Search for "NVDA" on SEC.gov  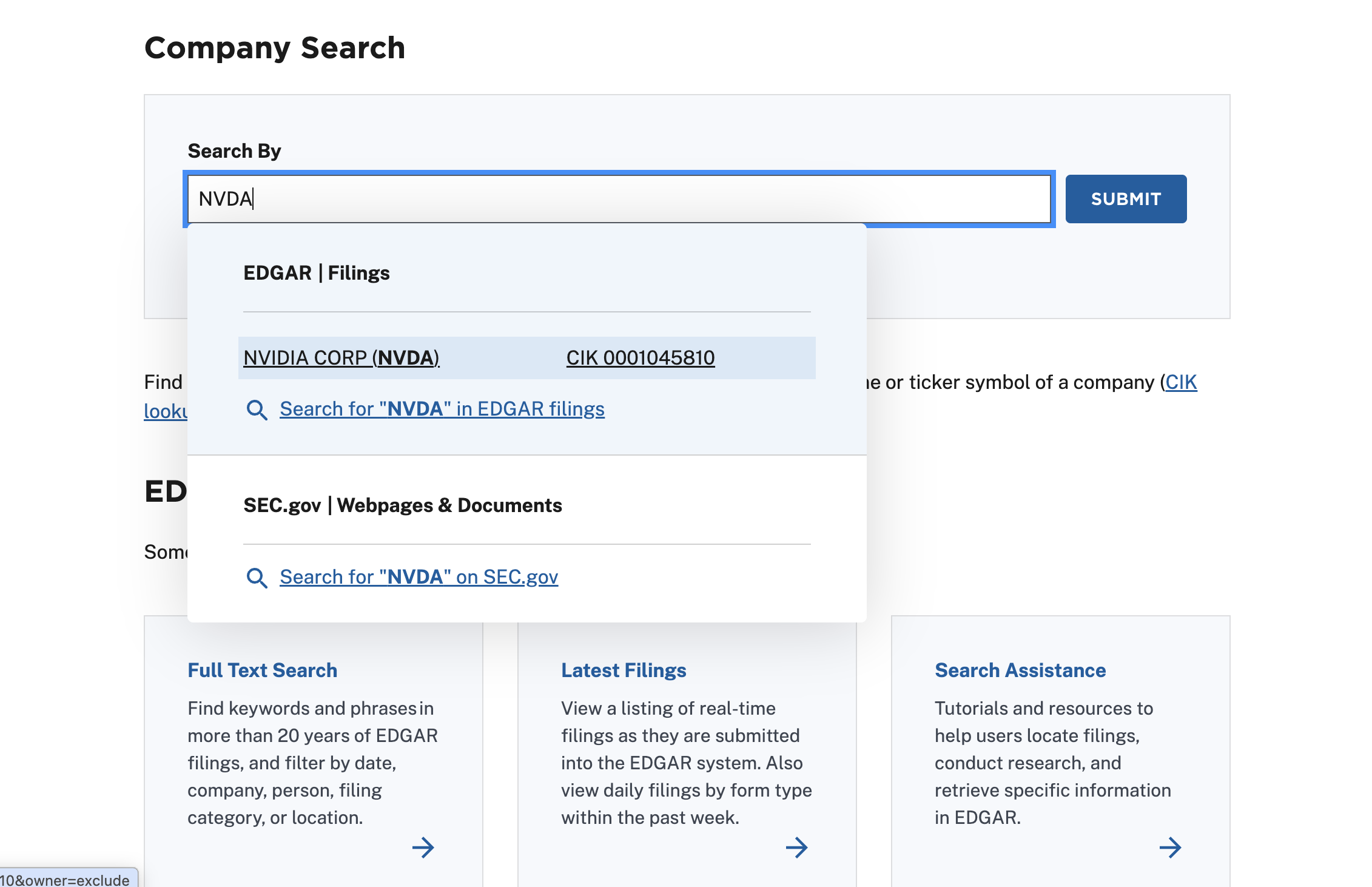(419, 577)
